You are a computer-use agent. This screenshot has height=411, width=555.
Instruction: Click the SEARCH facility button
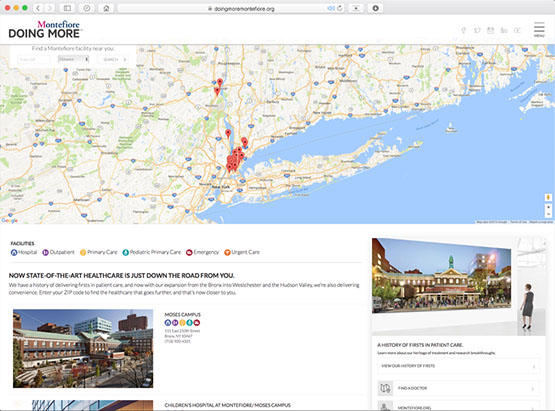(x=114, y=59)
